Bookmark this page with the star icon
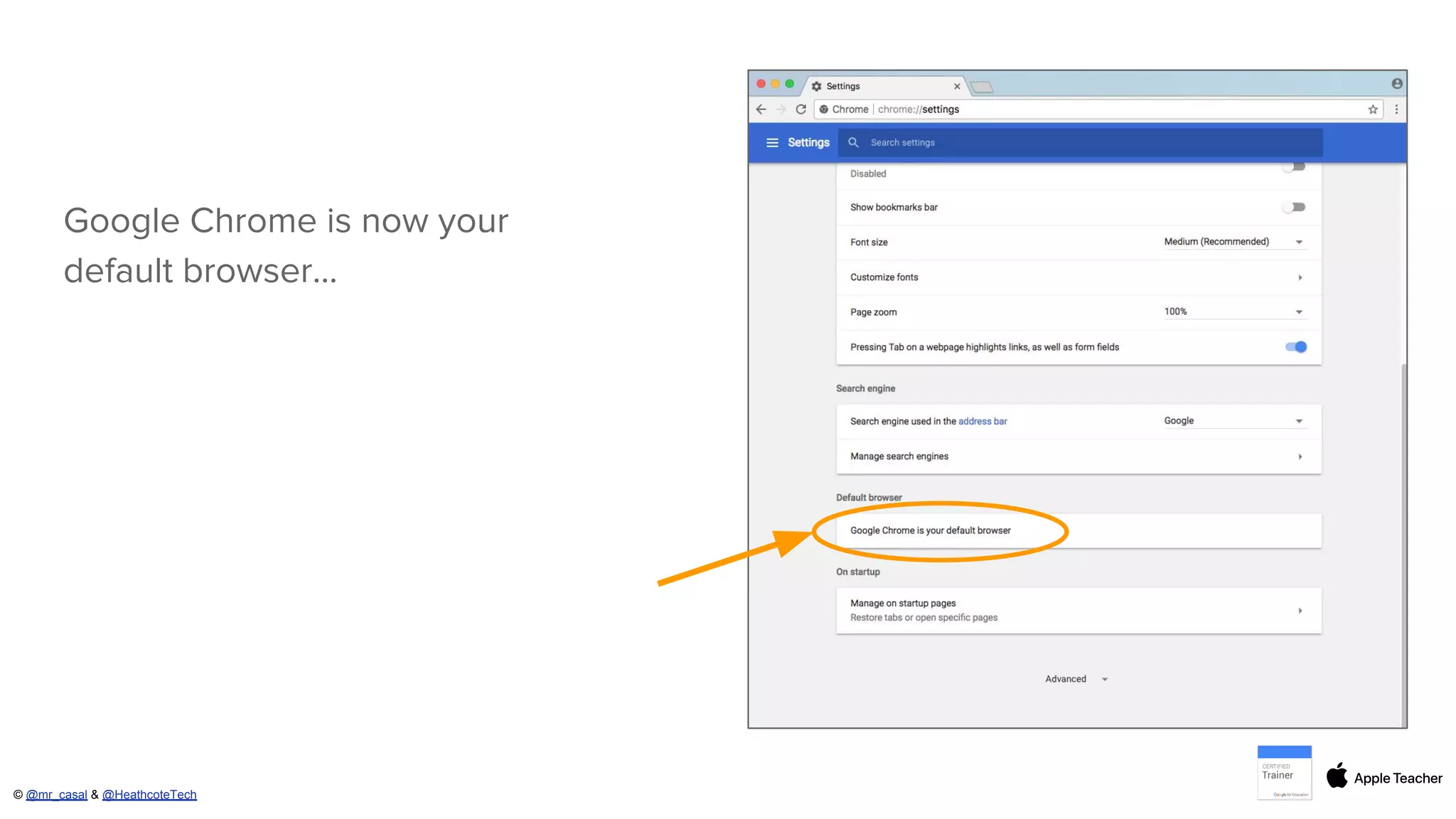This screenshot has height=819, width=1456. (x=1373, y=109)
